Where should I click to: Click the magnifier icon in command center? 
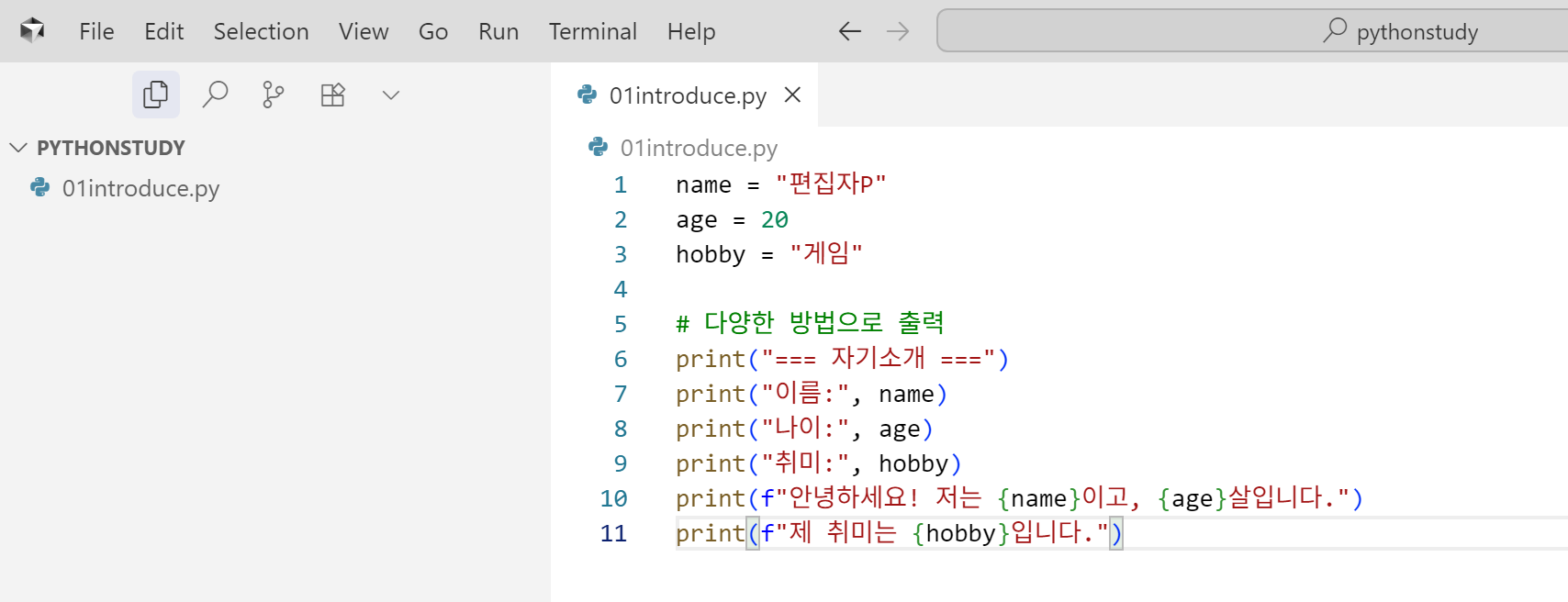(1335, 30)
